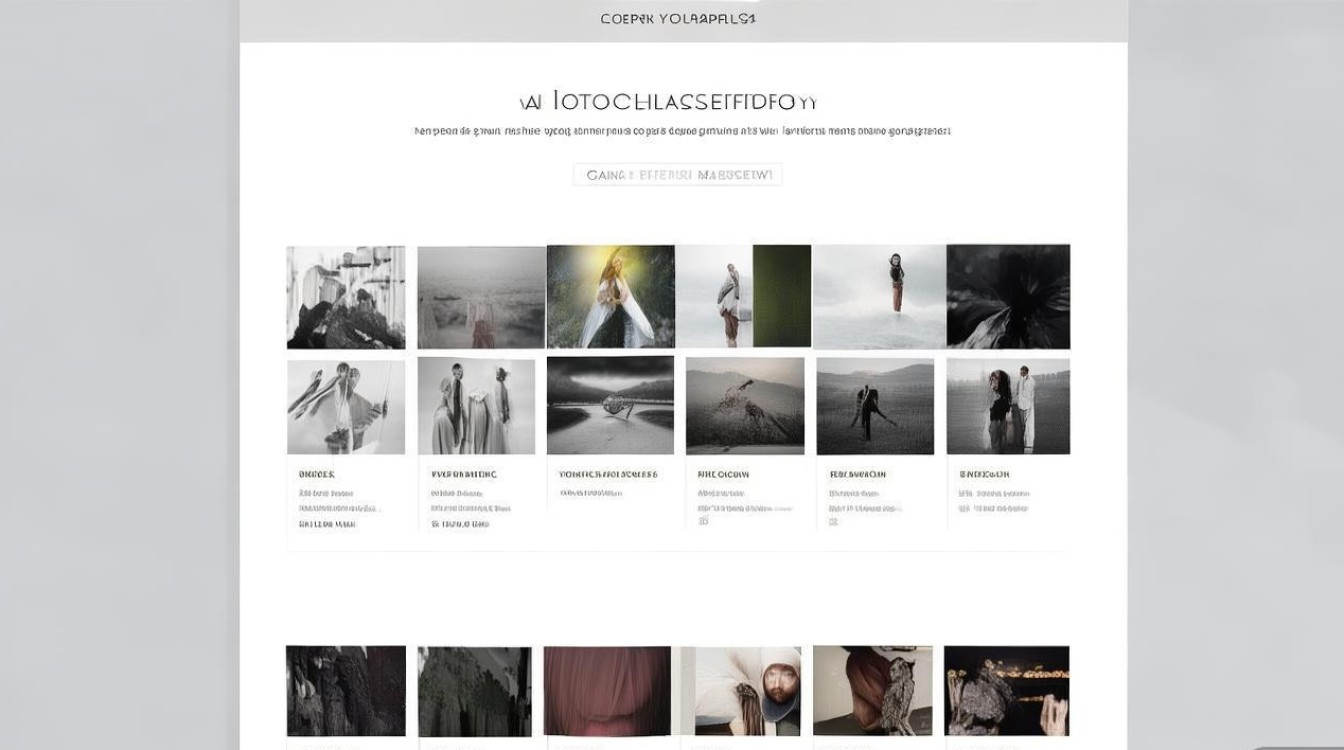Select the person in red pants on snow photo
The height and width of the screenshot is (750, 1344).
879,297
